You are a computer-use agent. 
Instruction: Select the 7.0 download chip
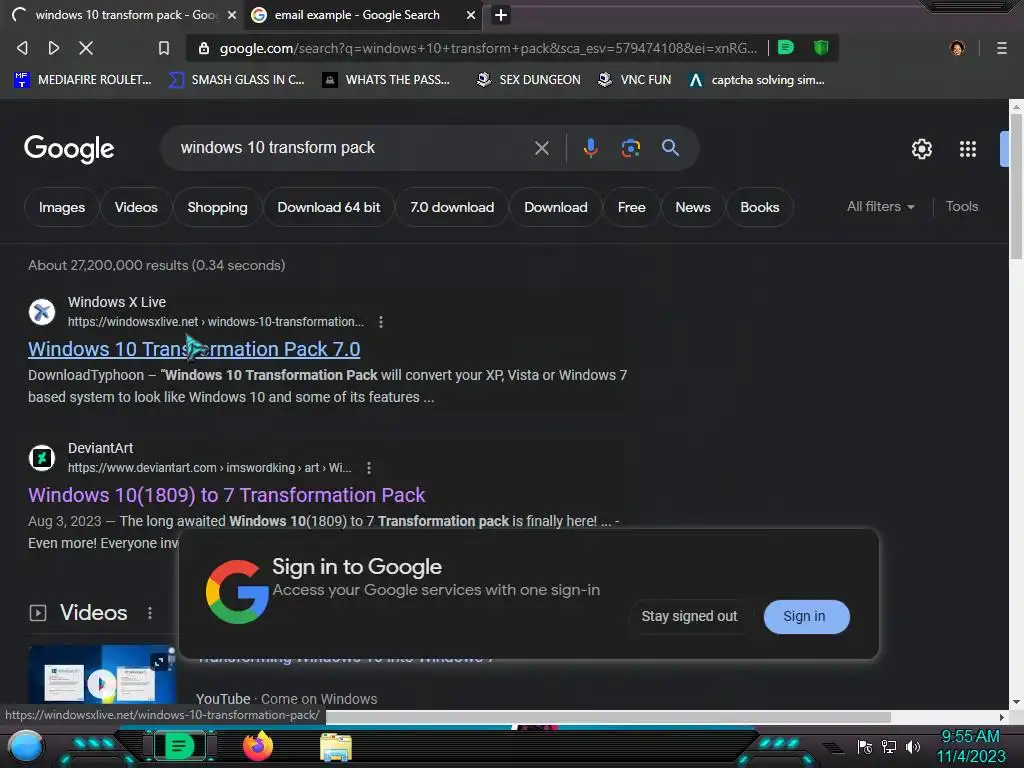click(452, 207)
